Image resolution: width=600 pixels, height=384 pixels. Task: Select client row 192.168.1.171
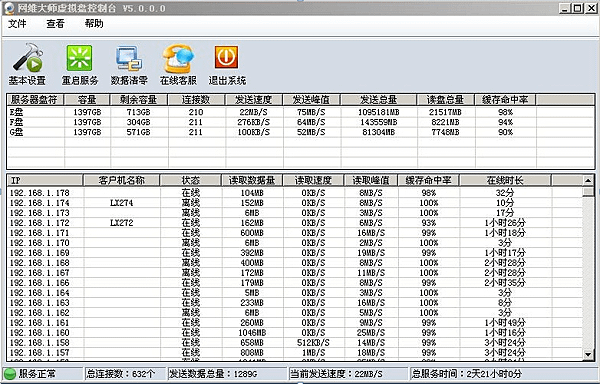[295, 233]
